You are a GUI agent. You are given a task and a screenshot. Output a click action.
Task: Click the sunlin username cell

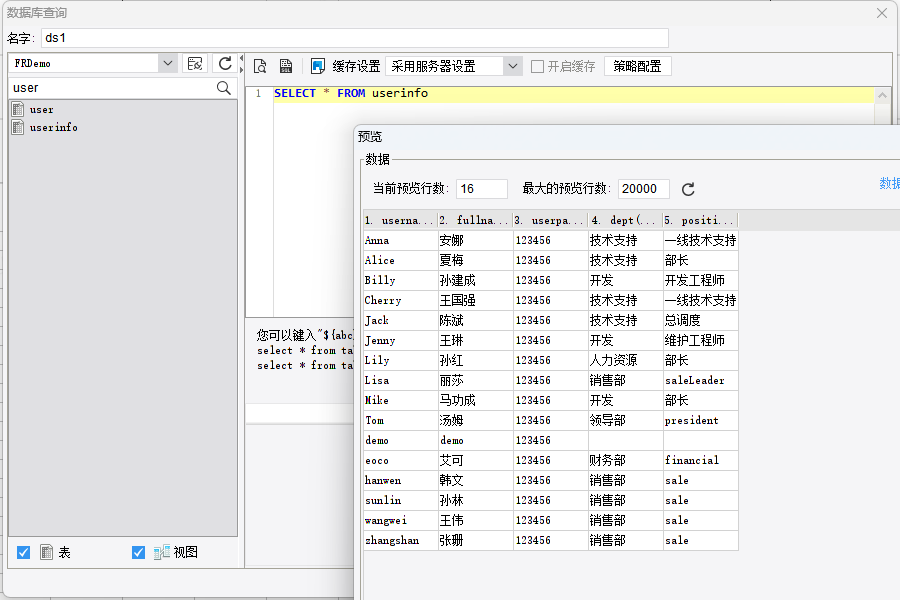(401, 501)
